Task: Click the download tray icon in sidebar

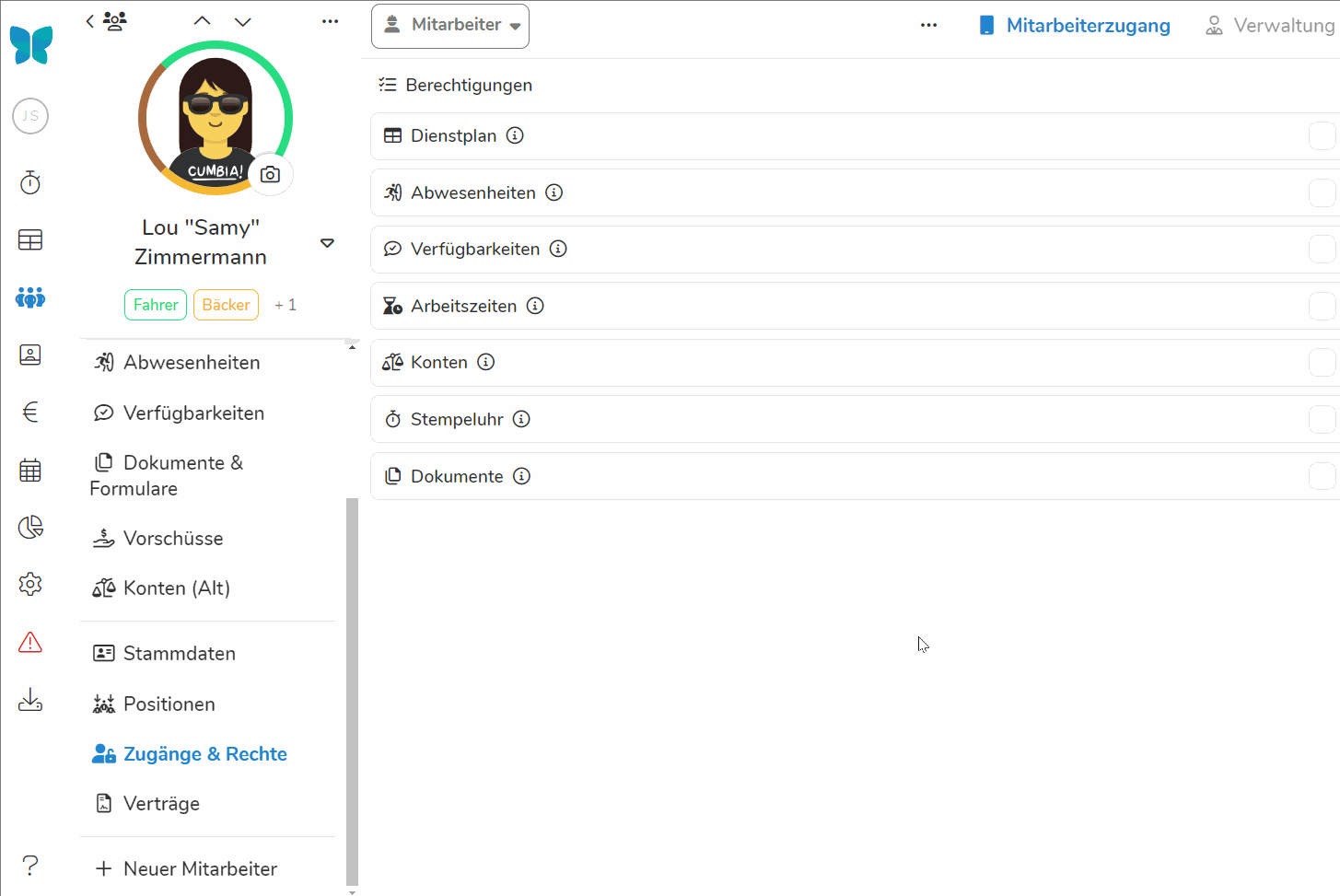Action: pos(30,700)
